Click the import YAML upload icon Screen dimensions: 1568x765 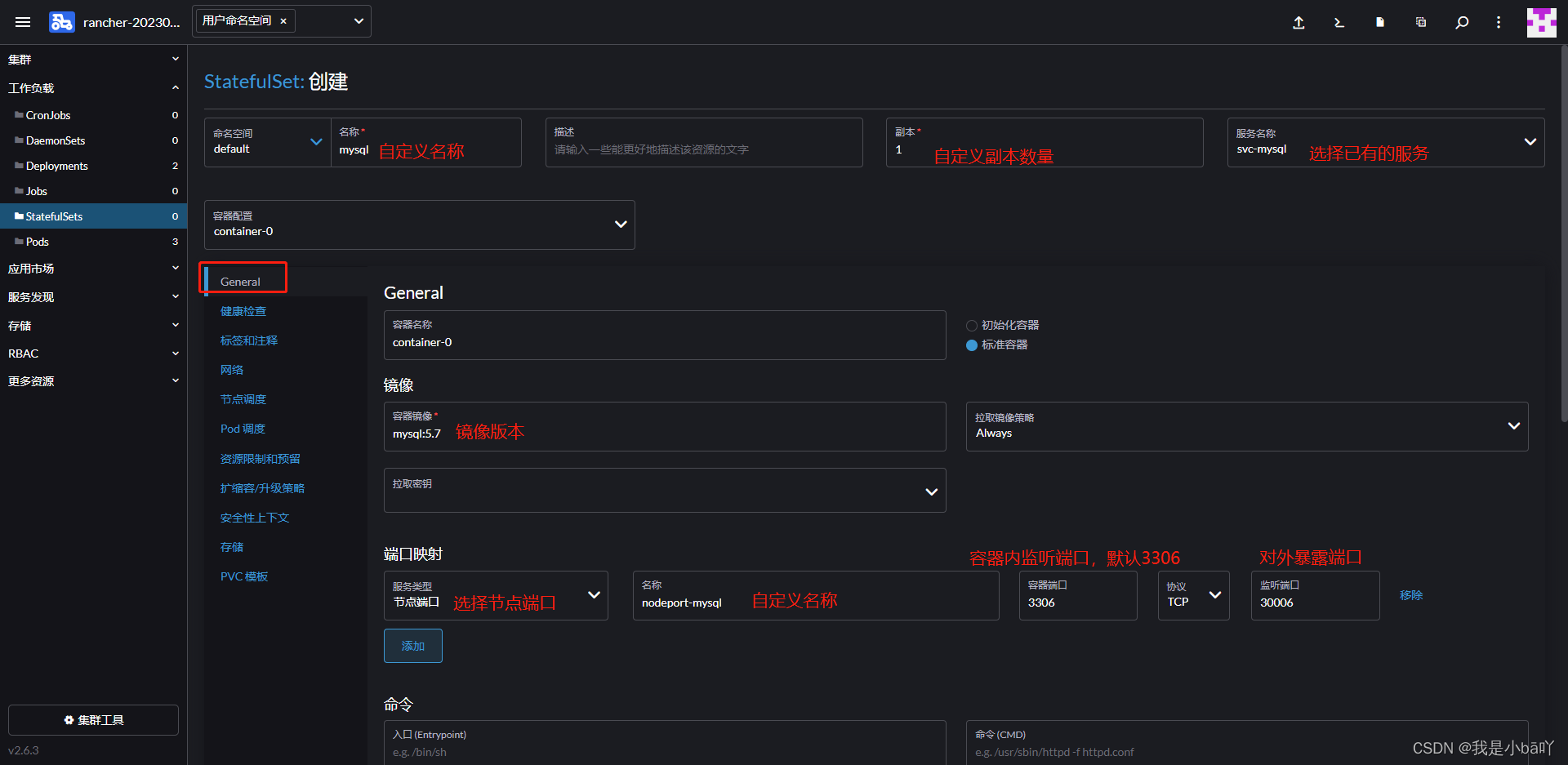coord(1298,22)
